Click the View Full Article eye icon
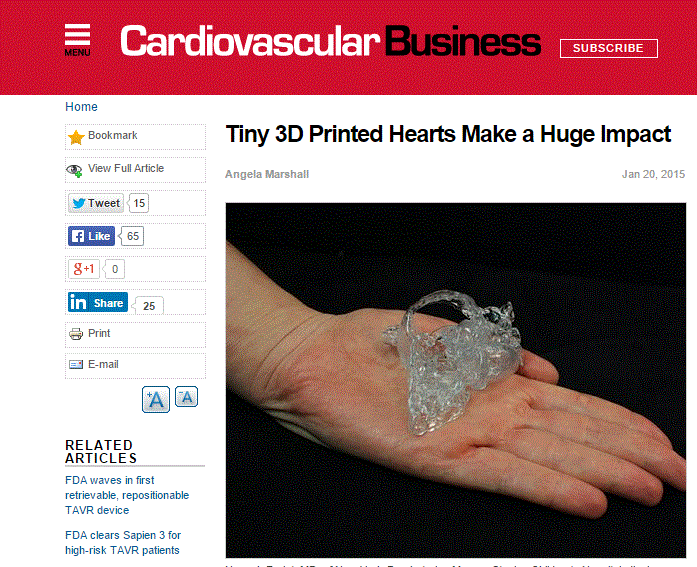This screenshot has width=697, height=567. 74,170
